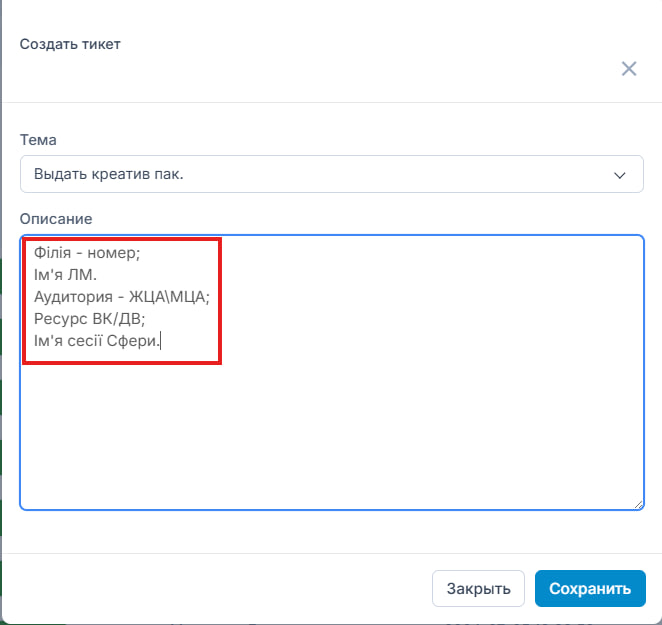Click the word Аудитория in the description
This screenshot has height=625, width=662.
pyautogui.click(x=74, y=297)
